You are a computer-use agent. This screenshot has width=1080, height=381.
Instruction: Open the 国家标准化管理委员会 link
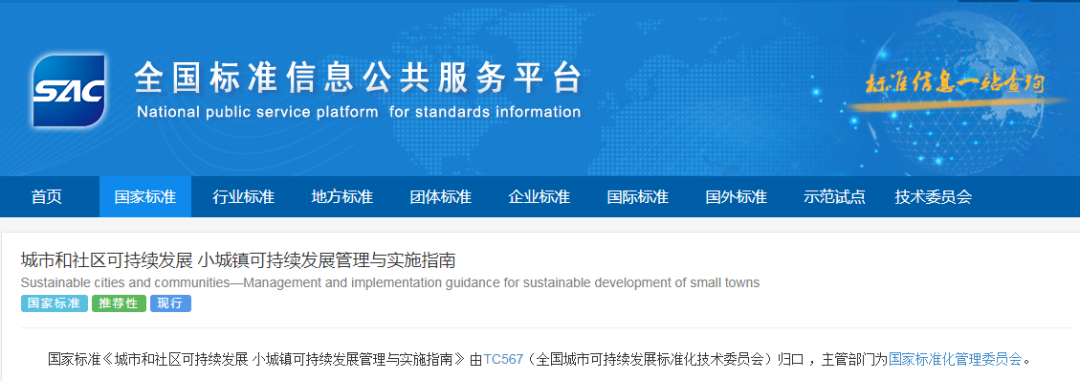click(x=955, y=359)
